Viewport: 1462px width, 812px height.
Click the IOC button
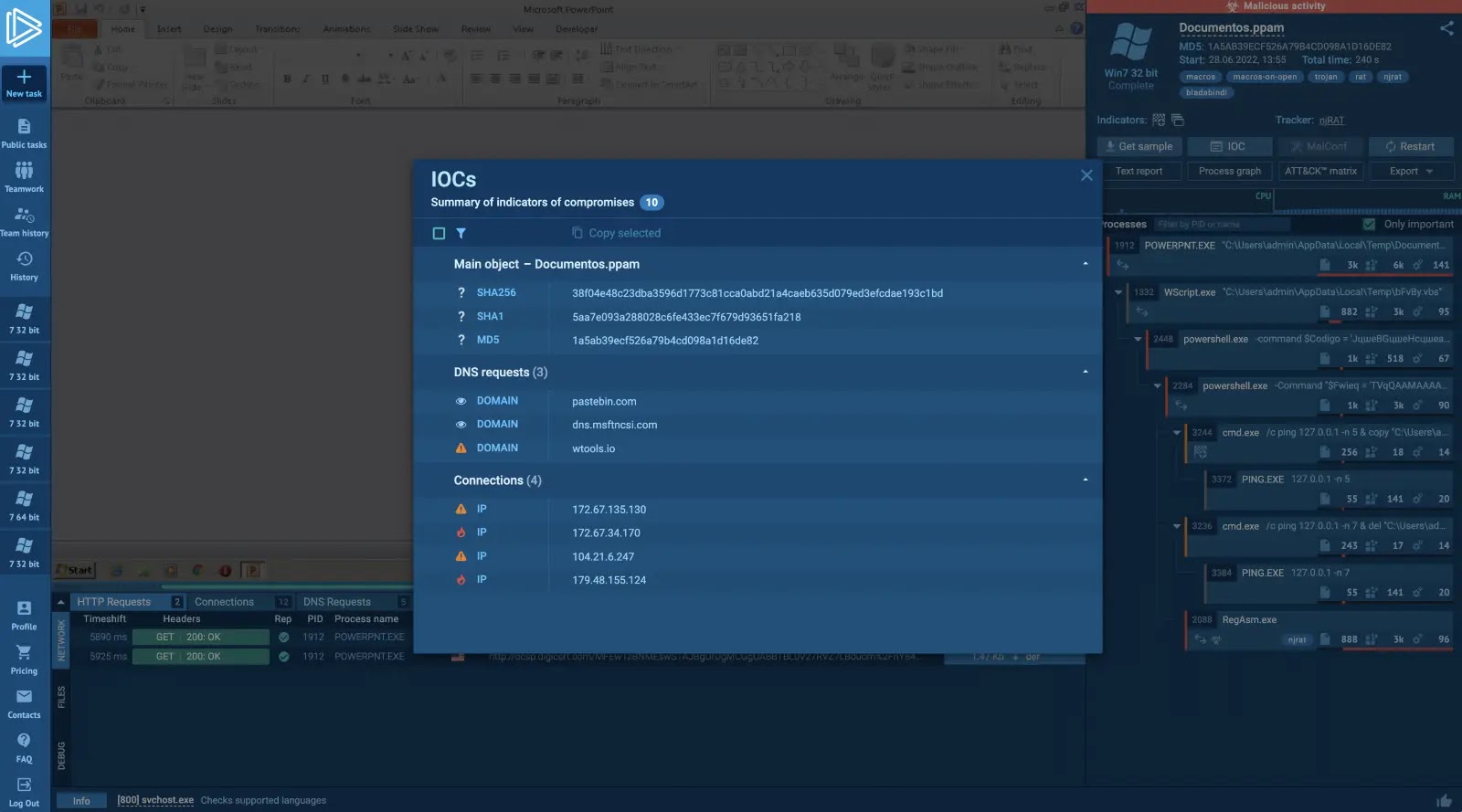[1229, 146]
